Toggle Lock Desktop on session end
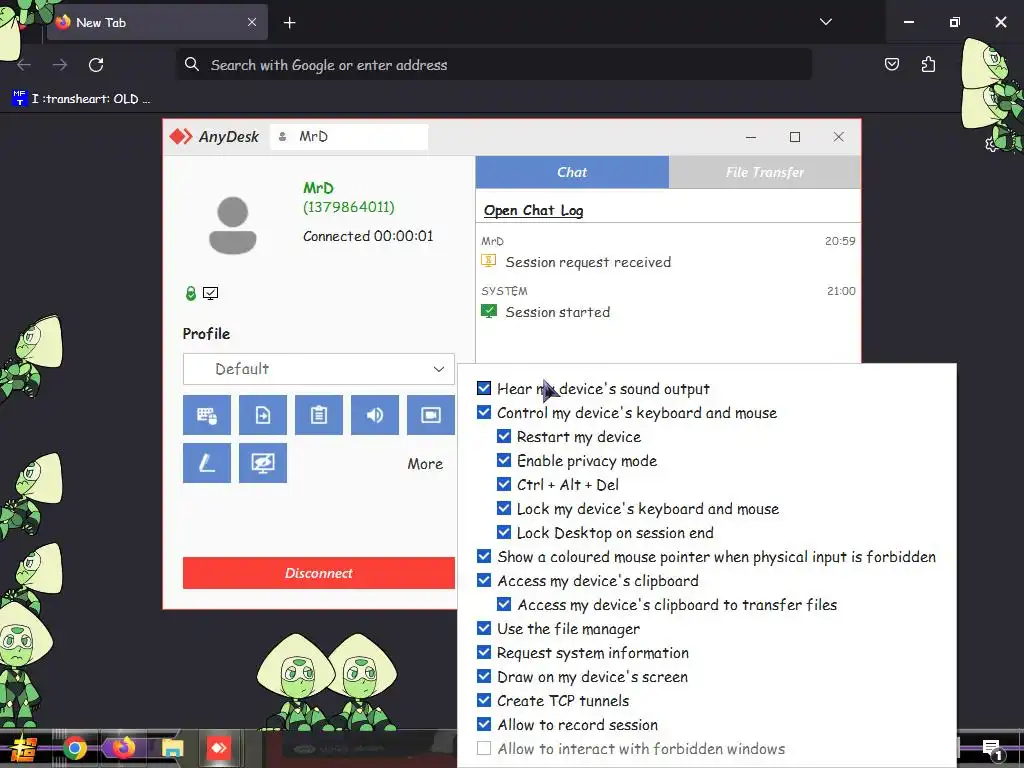 click(504, 532)
